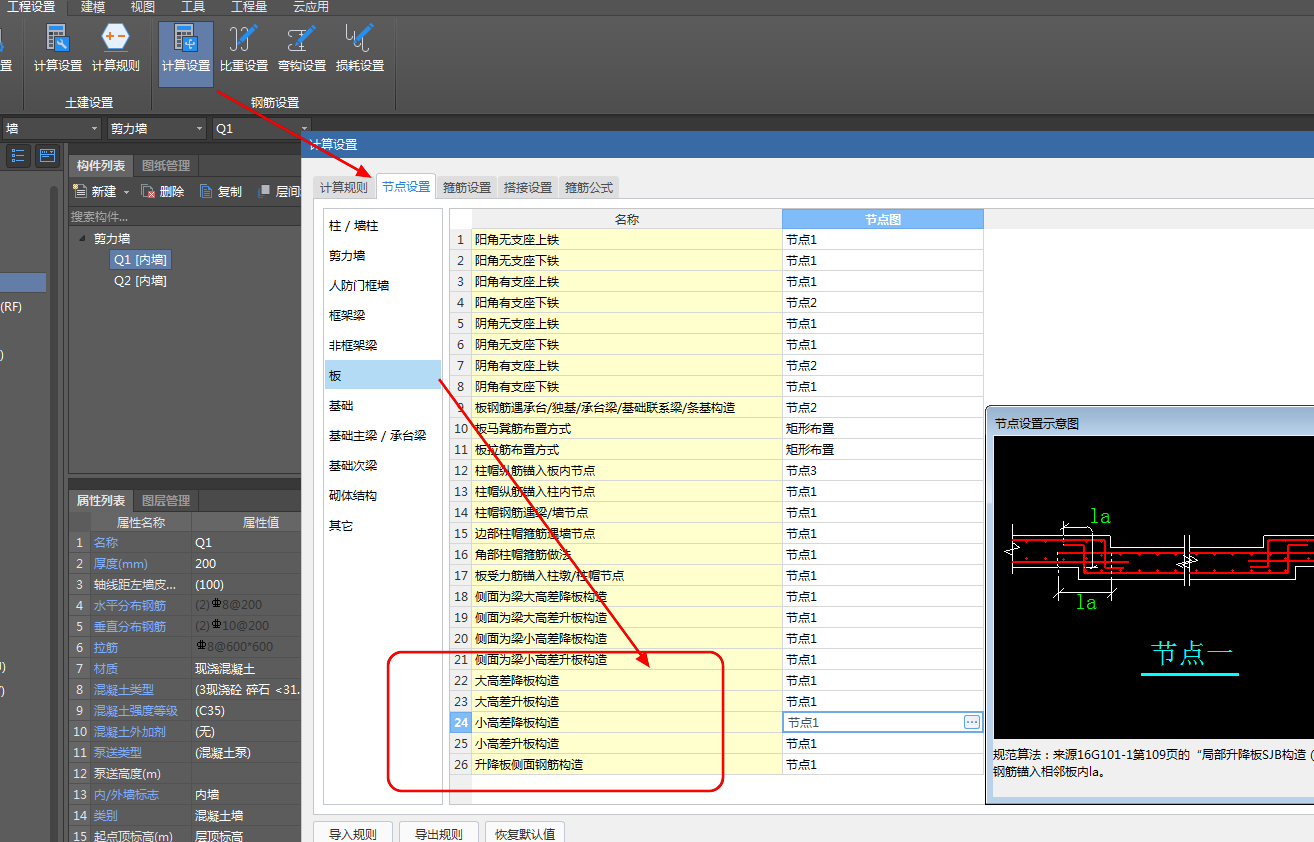
Task: Select 基础 category
Action: 382,406
